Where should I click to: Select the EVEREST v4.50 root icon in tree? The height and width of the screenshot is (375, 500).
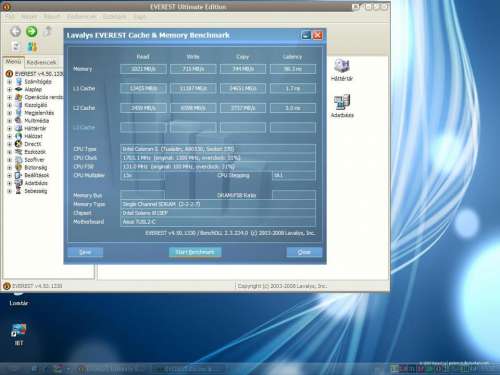9,74
